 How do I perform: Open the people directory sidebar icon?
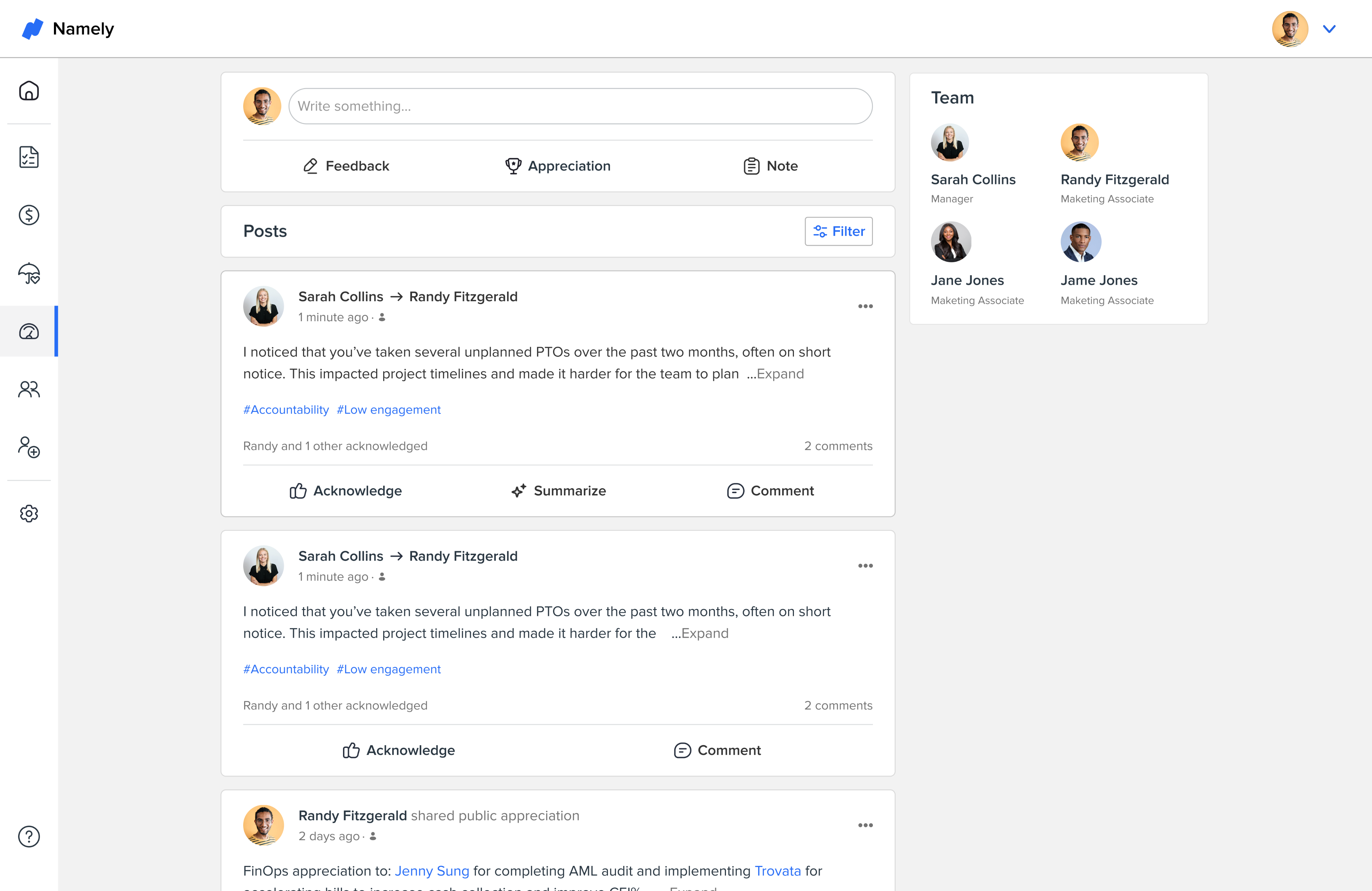click(x=29, y=390)
